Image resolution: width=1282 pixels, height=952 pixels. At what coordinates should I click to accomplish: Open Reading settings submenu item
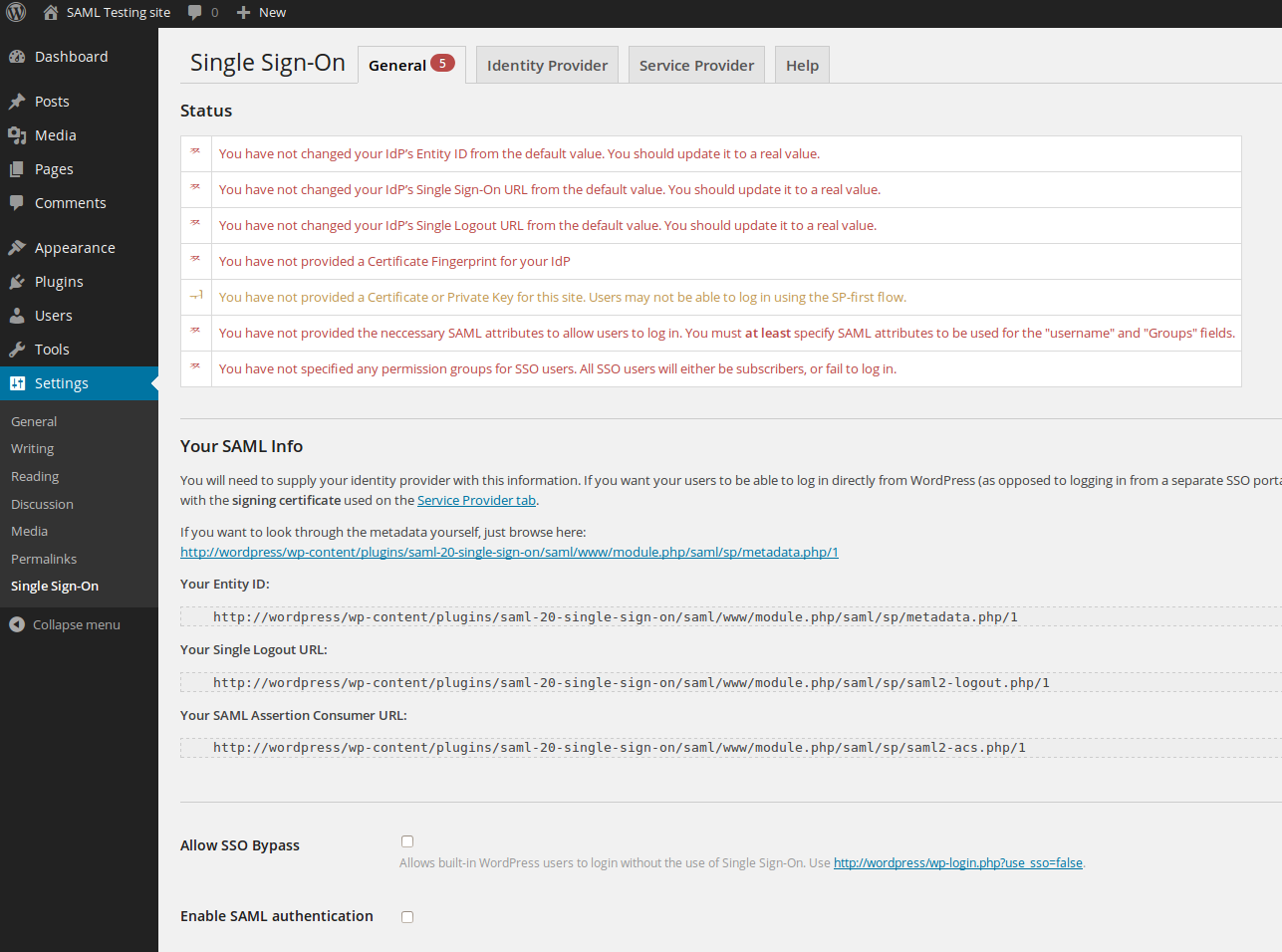35,477
